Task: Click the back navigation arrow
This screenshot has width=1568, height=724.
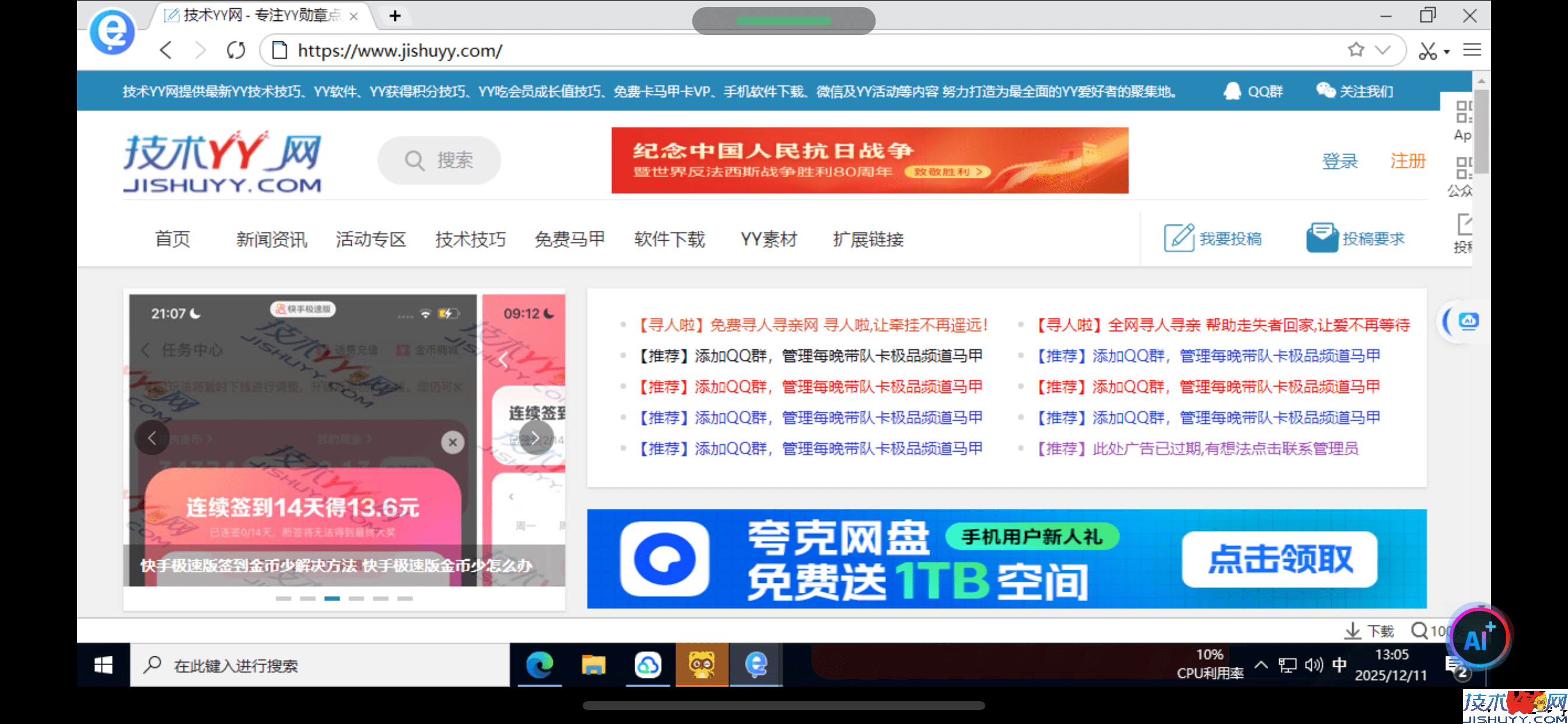Action: [166, 51]
